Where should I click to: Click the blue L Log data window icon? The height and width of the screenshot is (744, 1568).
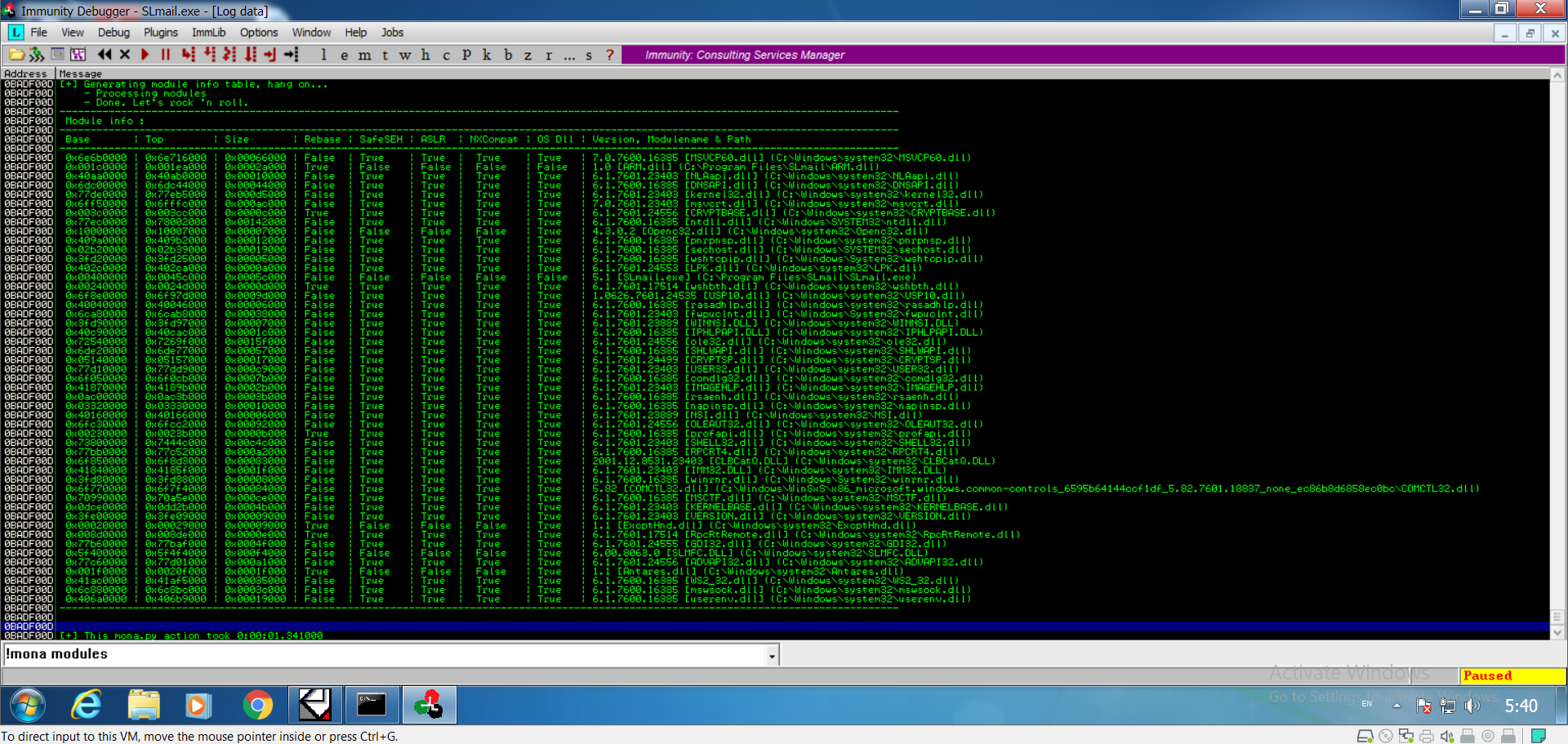click(x=16, y=33)
